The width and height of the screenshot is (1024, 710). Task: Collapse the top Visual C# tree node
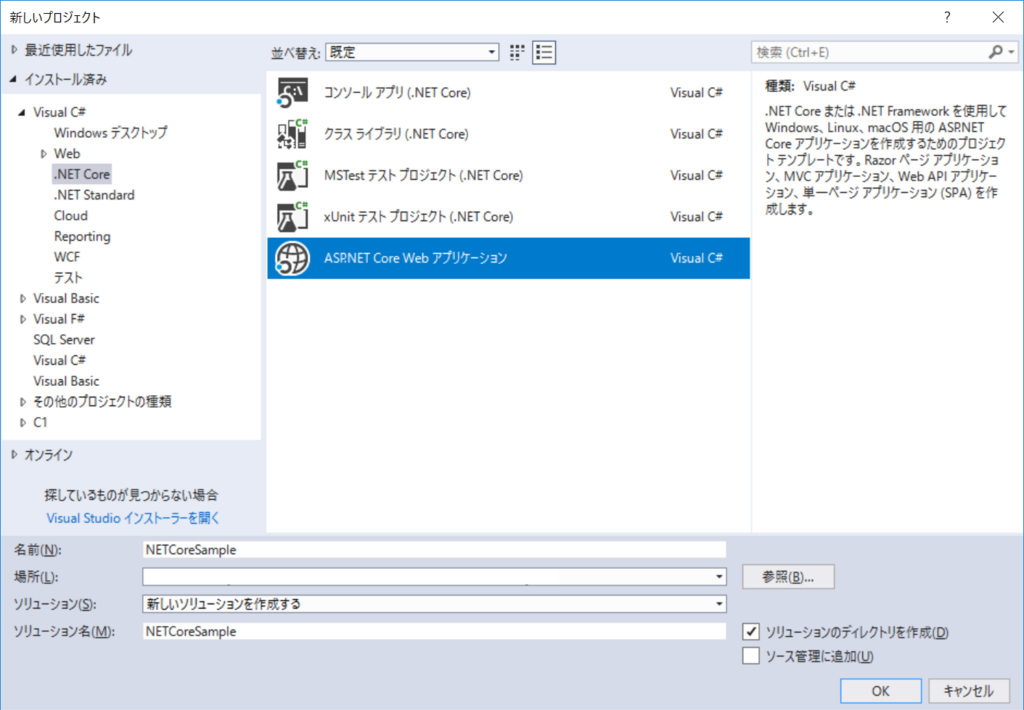(22, 112)
